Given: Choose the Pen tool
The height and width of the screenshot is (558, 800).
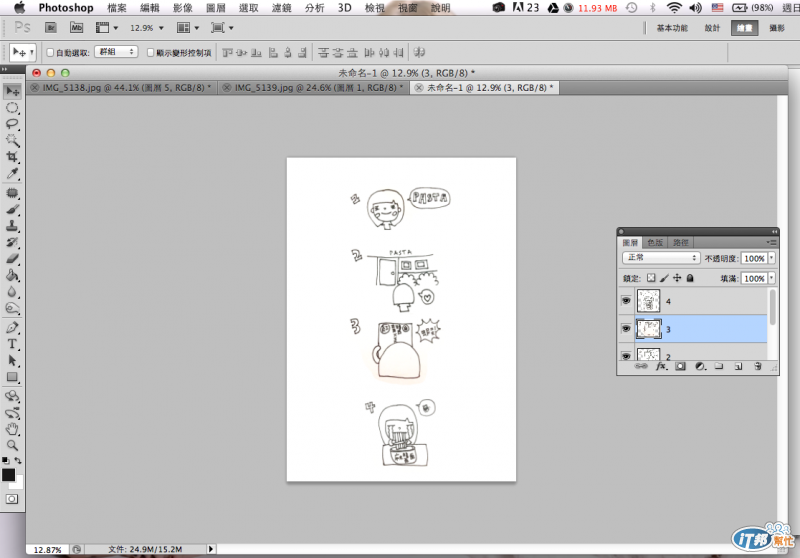Looking at the screenshot, I should (13, 327).
